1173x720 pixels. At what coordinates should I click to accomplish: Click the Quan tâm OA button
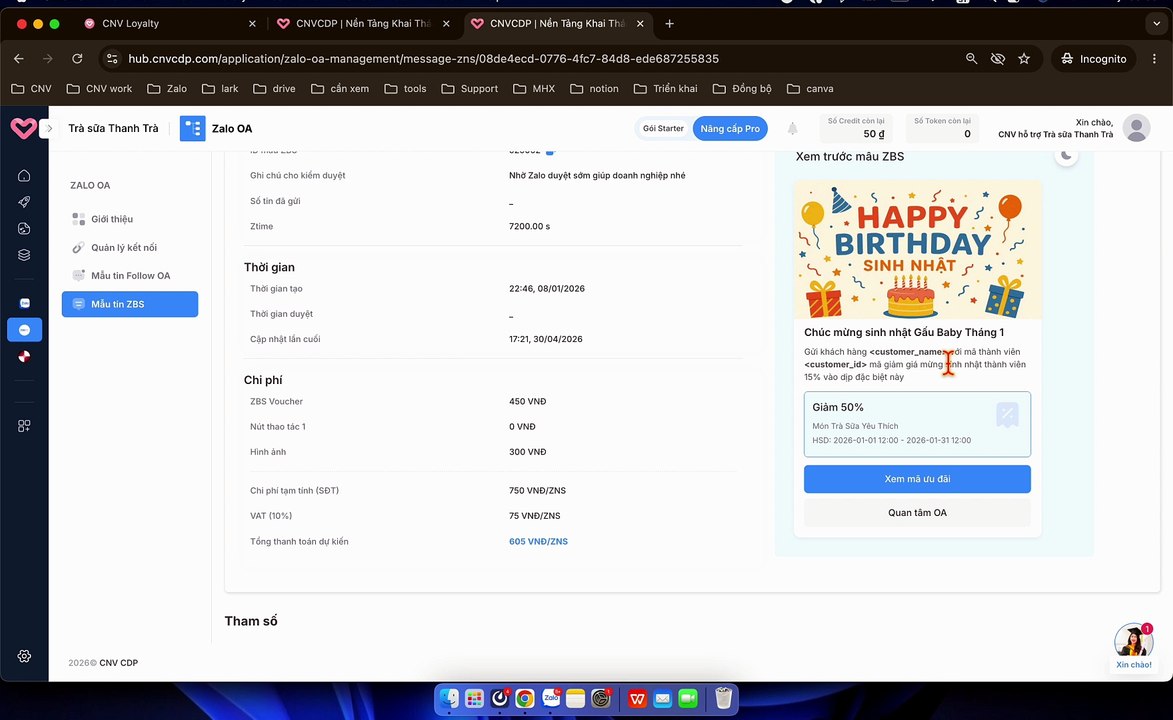coord(917,513)
